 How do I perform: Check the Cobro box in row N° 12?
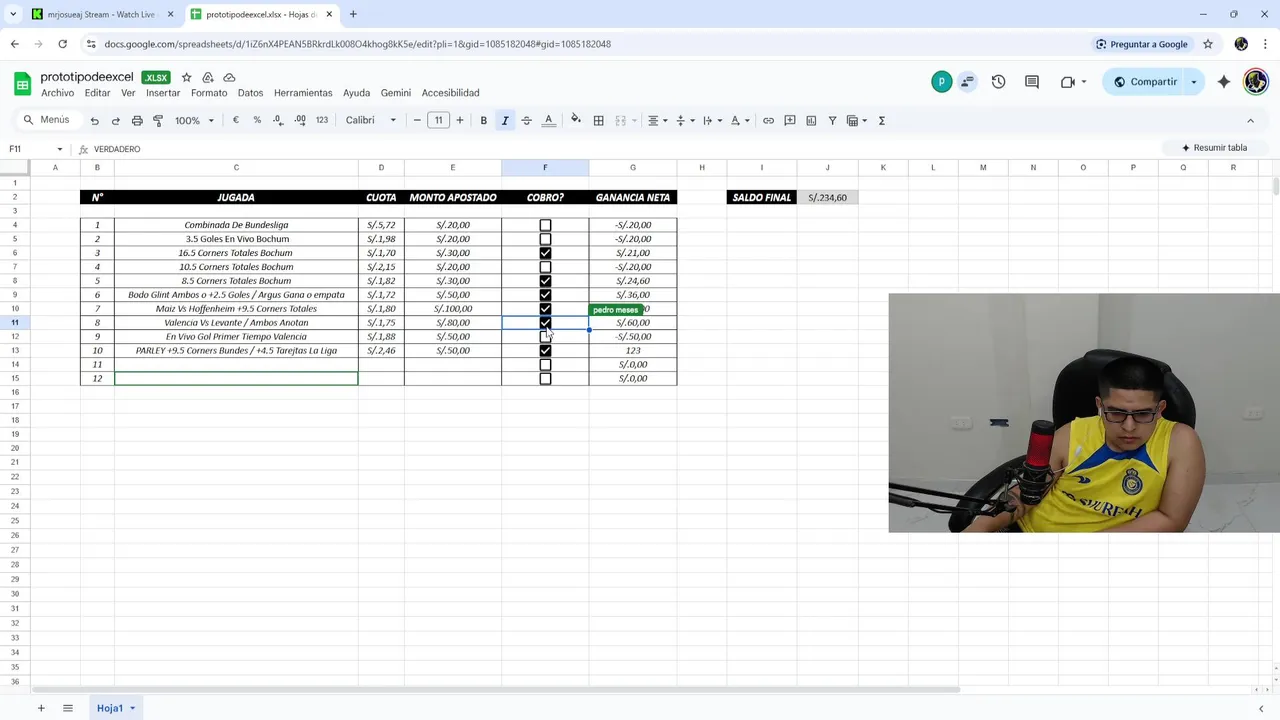pos(545,379)
